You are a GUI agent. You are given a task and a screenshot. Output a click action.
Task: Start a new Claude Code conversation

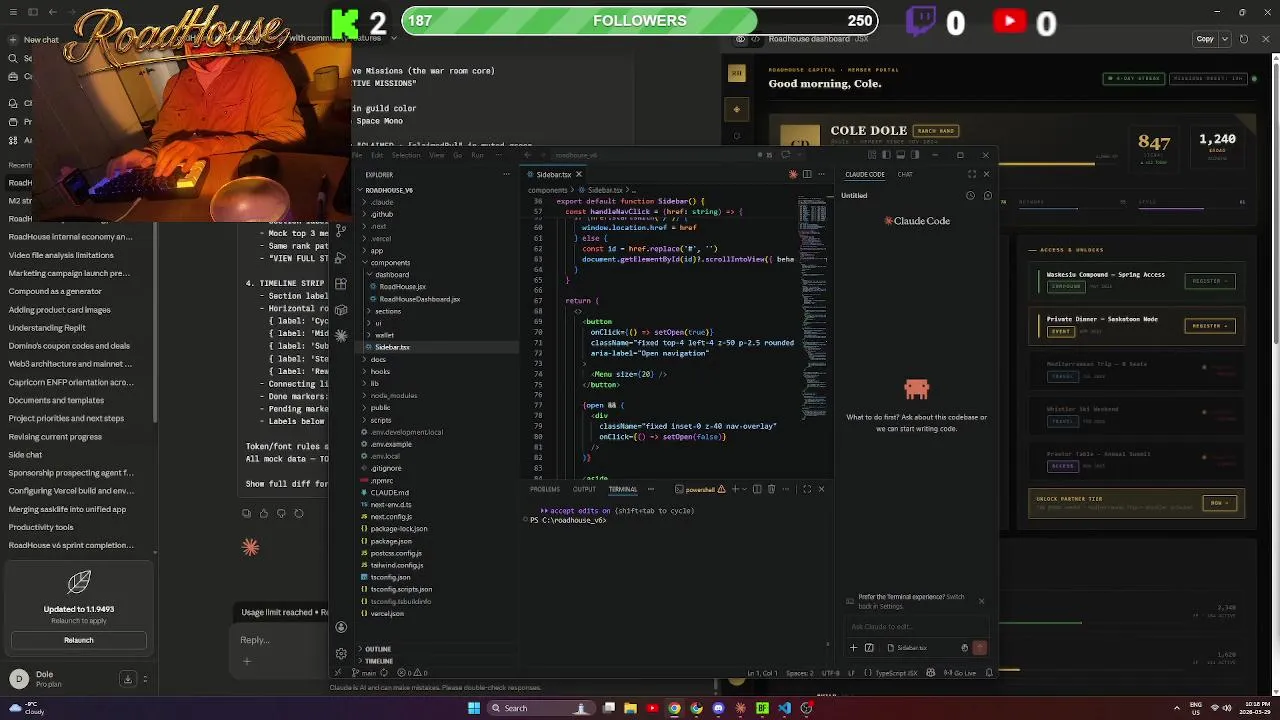(x=988, y=196)
